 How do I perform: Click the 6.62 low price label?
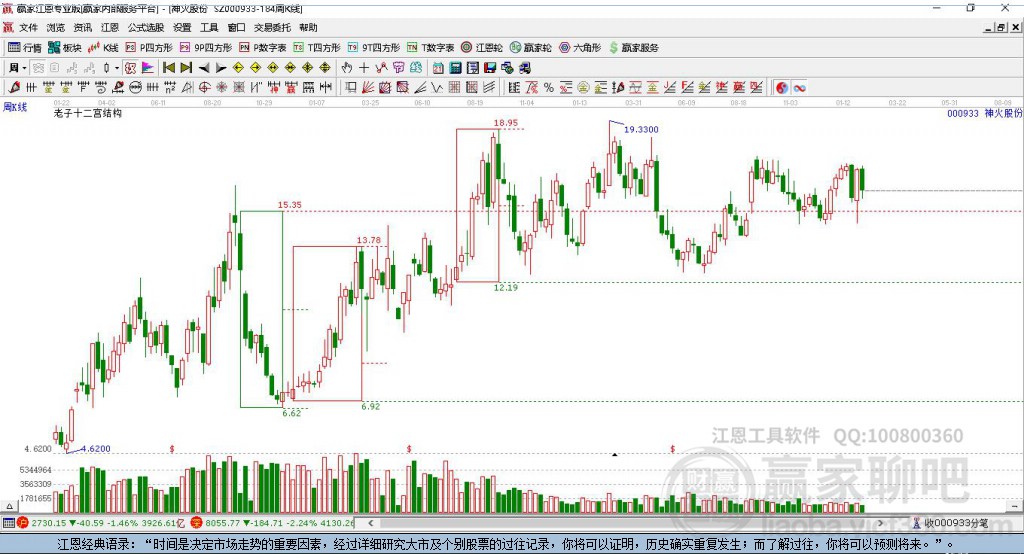pyautogui.click(x=291, y=413)
